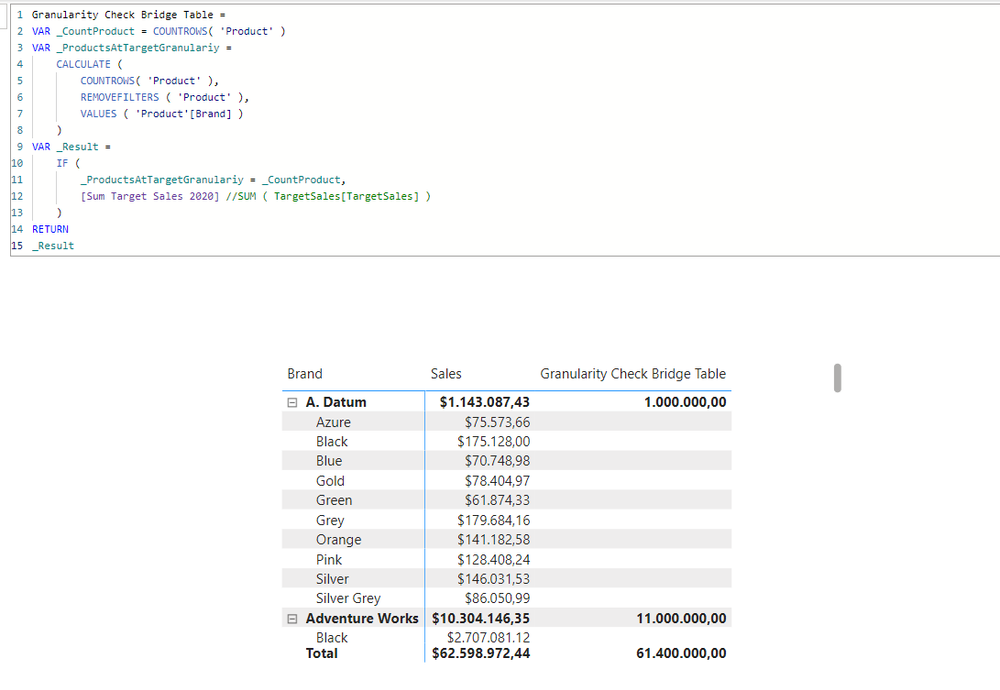Sort the matrix by the Brand column header
The image size is (1000, 690).
click(x=303, y=374)
